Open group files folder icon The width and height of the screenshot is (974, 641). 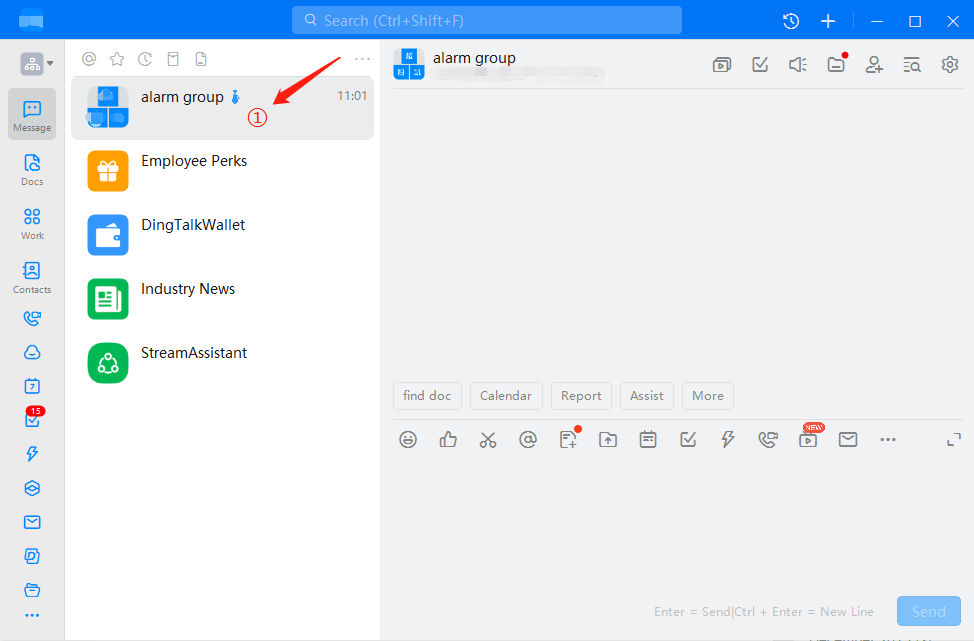pos(836,65)
